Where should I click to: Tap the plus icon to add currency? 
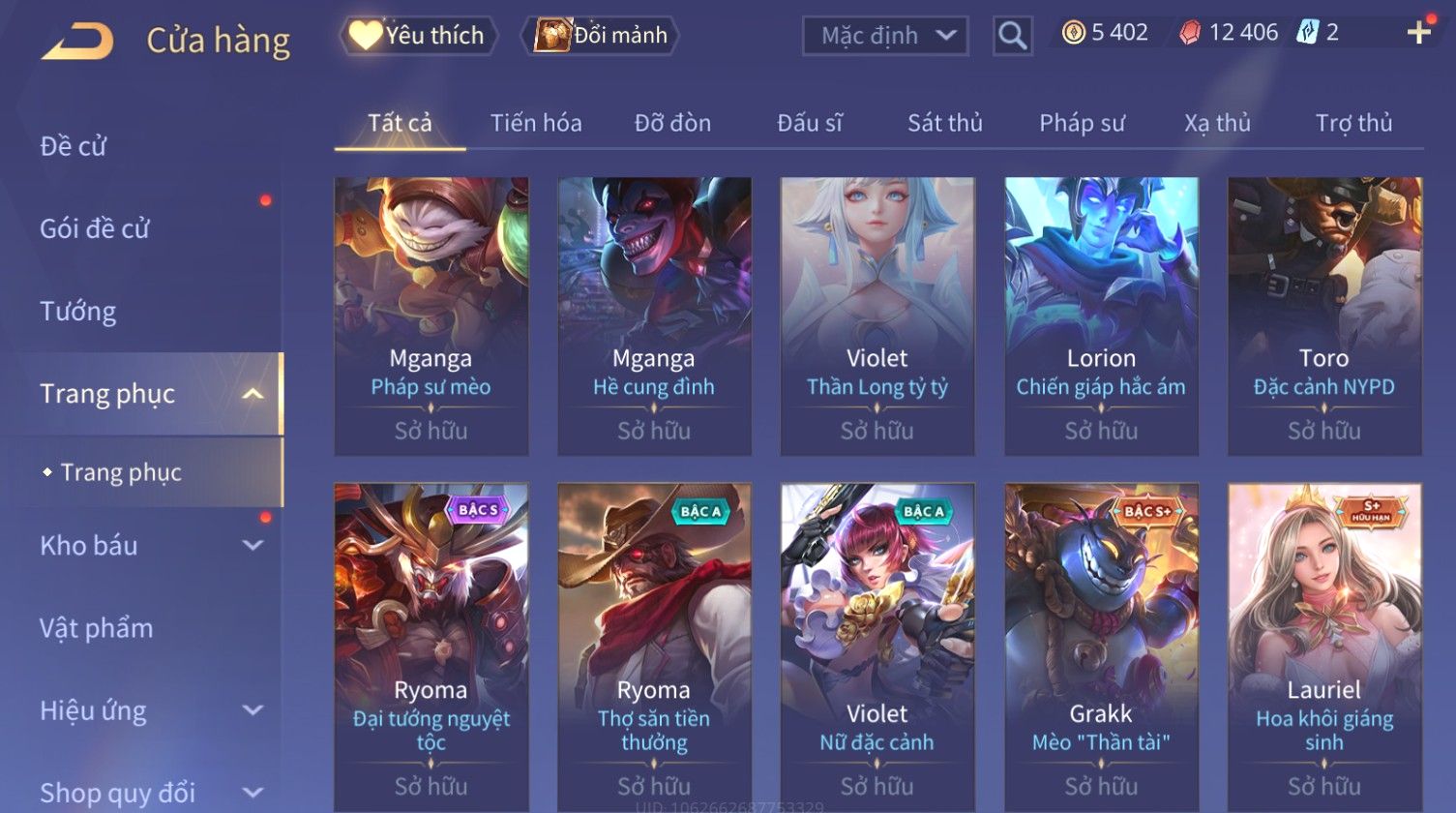click(1419, 33)
